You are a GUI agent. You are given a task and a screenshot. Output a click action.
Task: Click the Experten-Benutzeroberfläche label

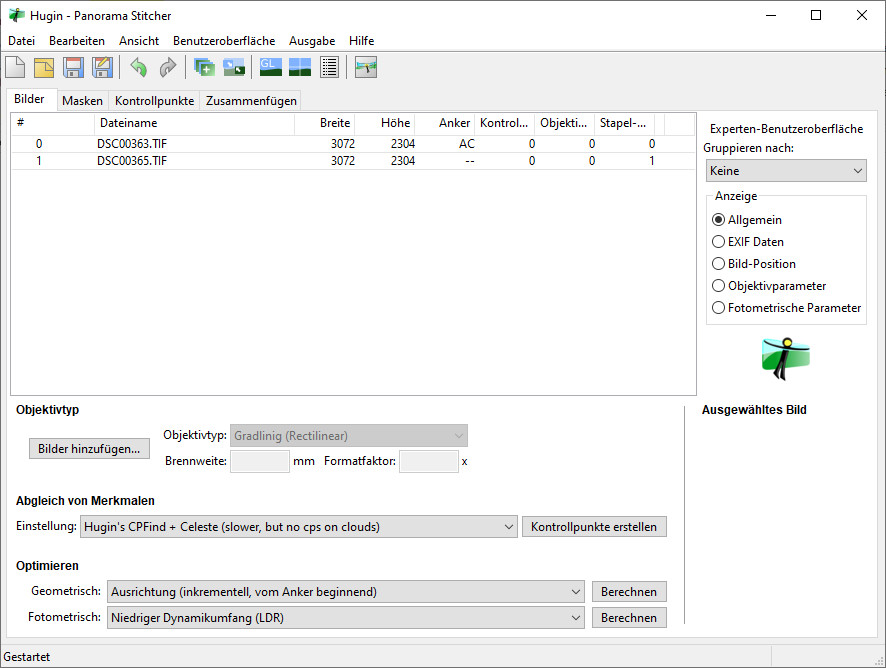point(786,129)
